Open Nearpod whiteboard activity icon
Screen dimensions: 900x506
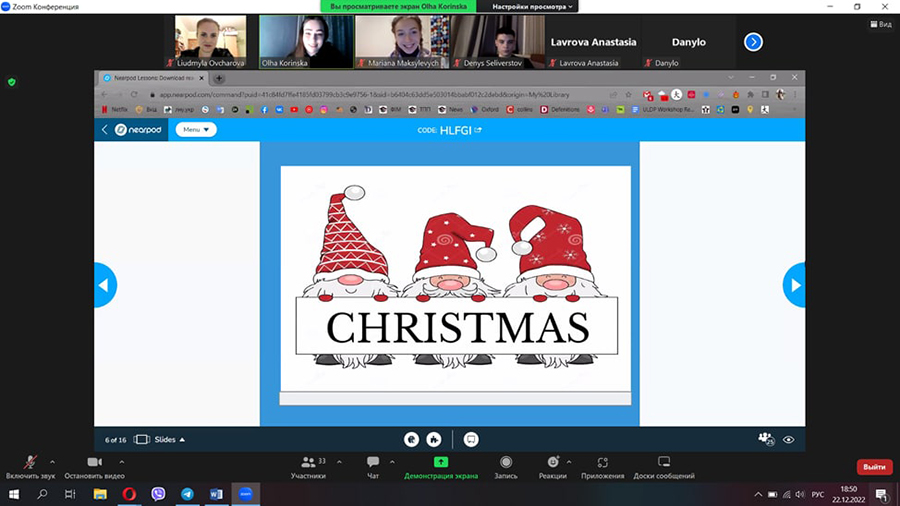(412, 439)
